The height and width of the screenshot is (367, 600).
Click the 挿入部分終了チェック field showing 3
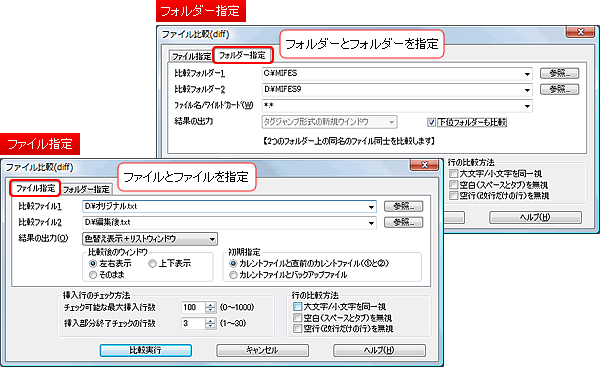[193, 324]
